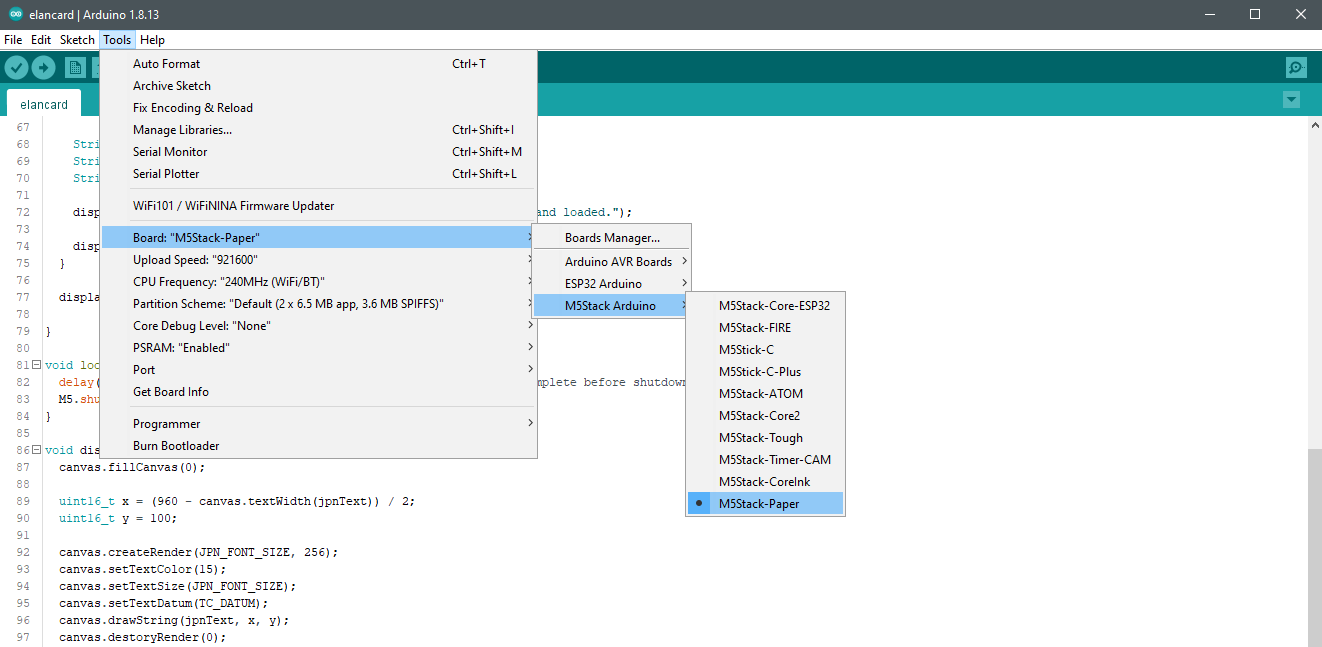Select M5Stack-FIRE board
The width and height of the screenshot is (1322, 647).
point(766,328)
